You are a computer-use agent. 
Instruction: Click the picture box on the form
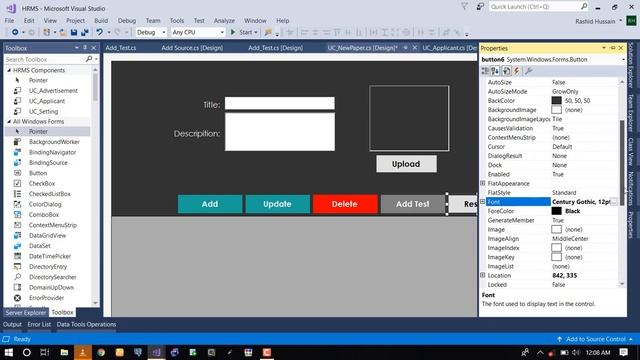[x=409, y=118]
